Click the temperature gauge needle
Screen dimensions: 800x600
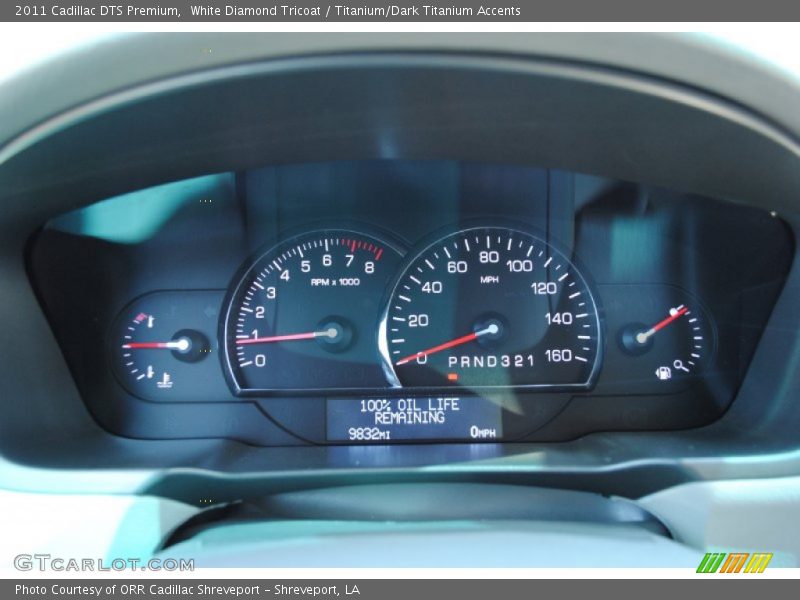(x=155, y=345)
